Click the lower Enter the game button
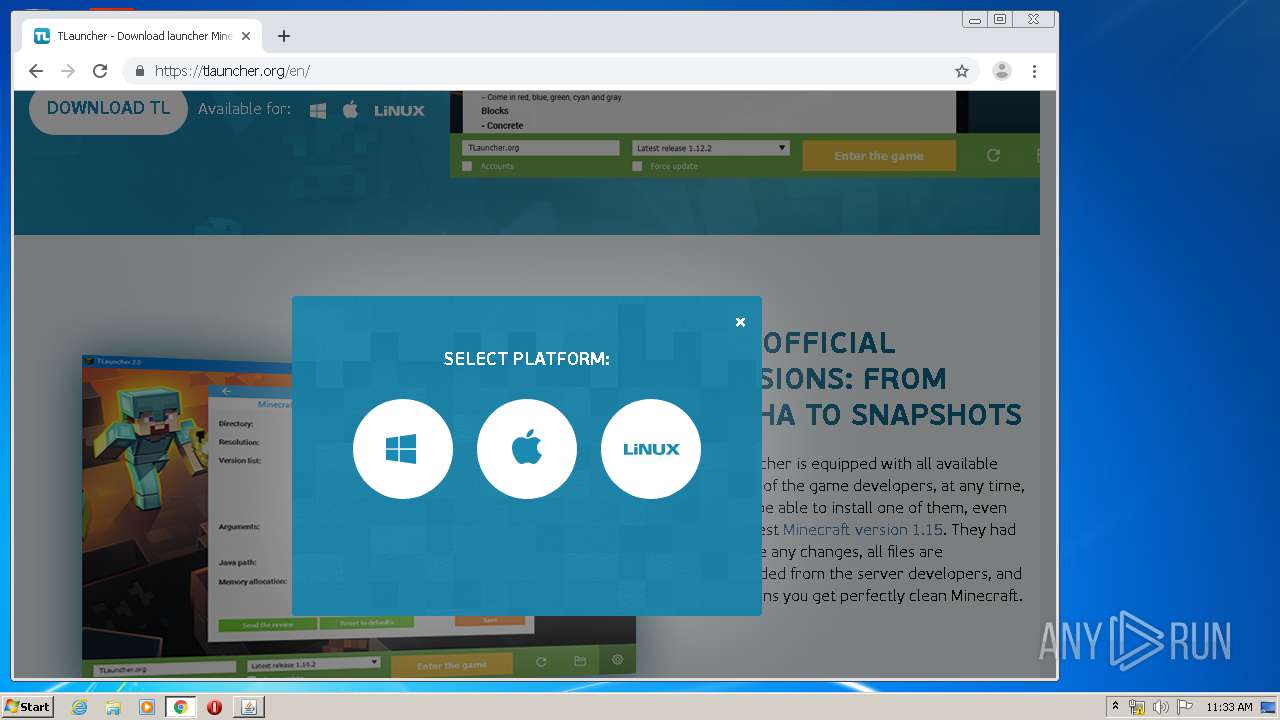The image size is (1280, 720). 452,665
